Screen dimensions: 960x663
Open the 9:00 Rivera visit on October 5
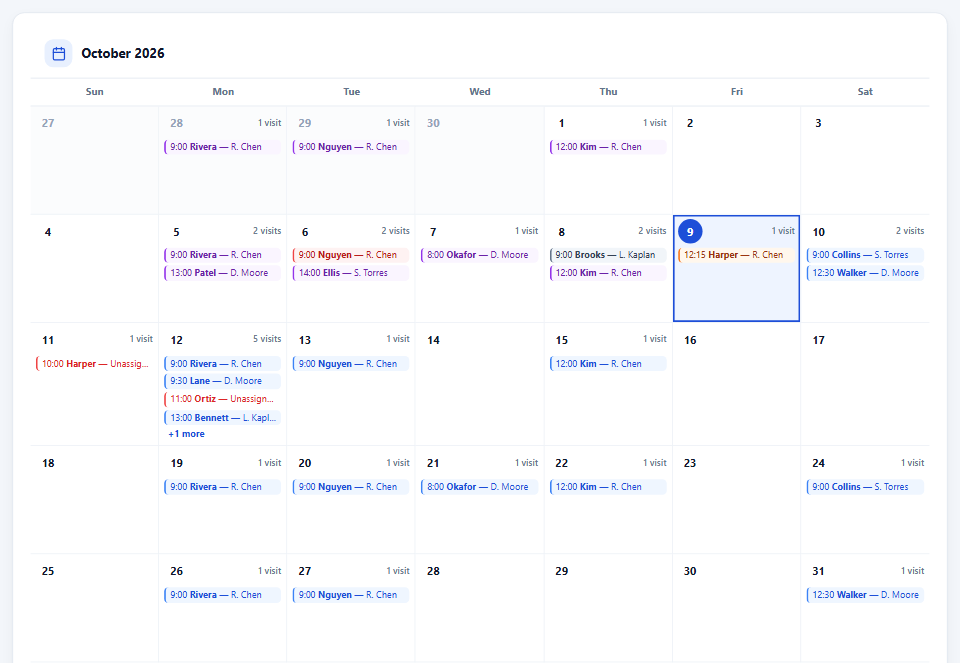pos(222,255)
